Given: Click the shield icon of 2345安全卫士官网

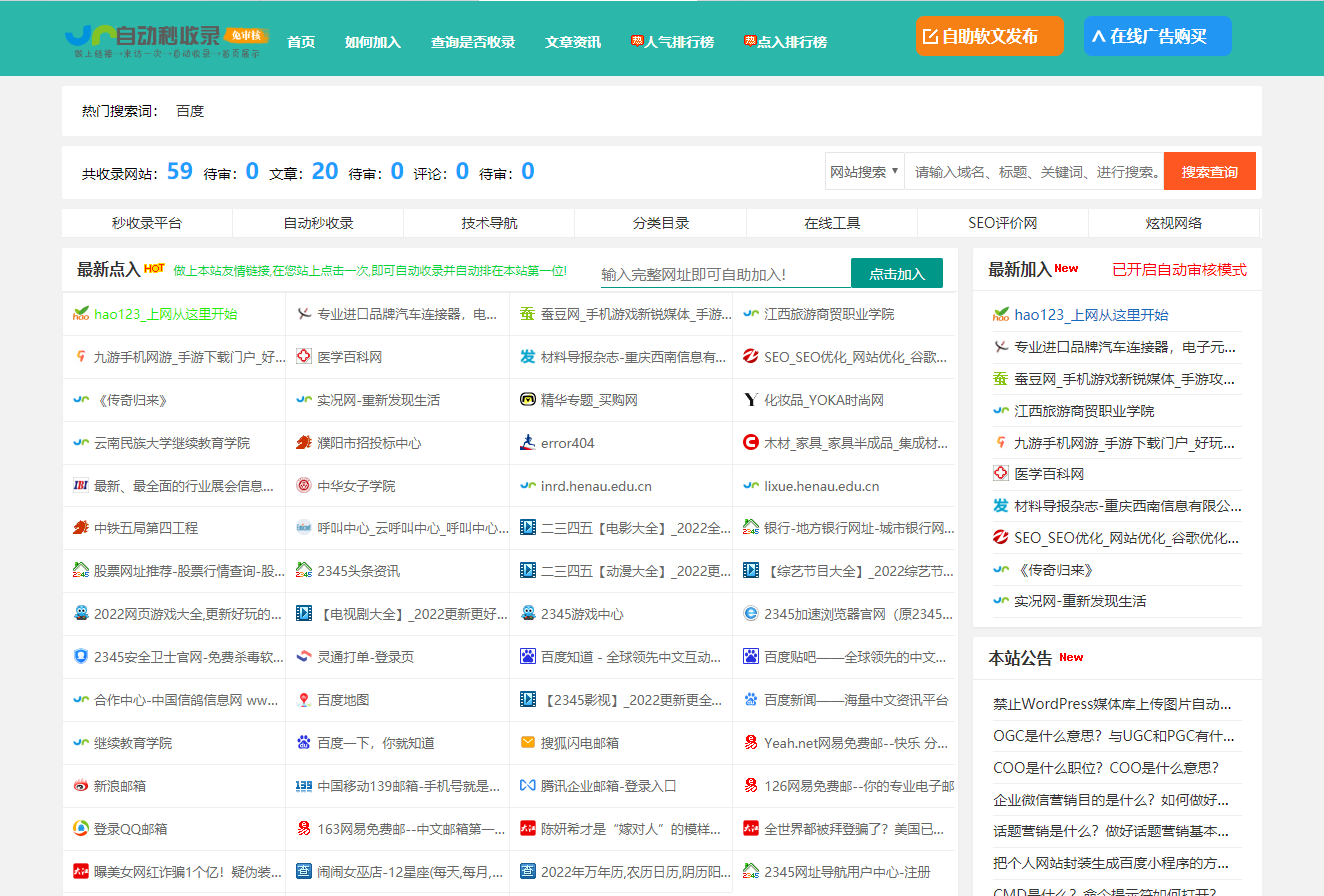Looking at the screenshot, I should click(x=81, y=658).
